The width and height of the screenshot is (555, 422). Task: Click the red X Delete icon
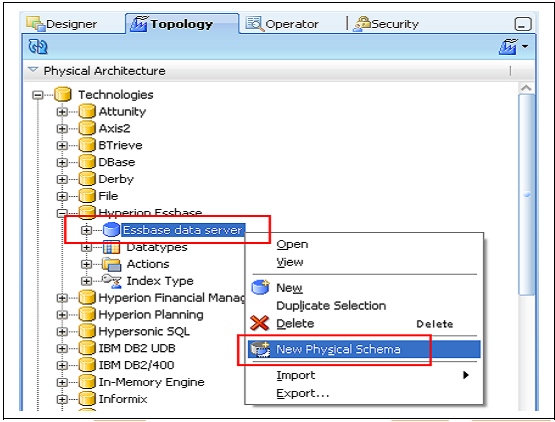click(x=259, y=323)
